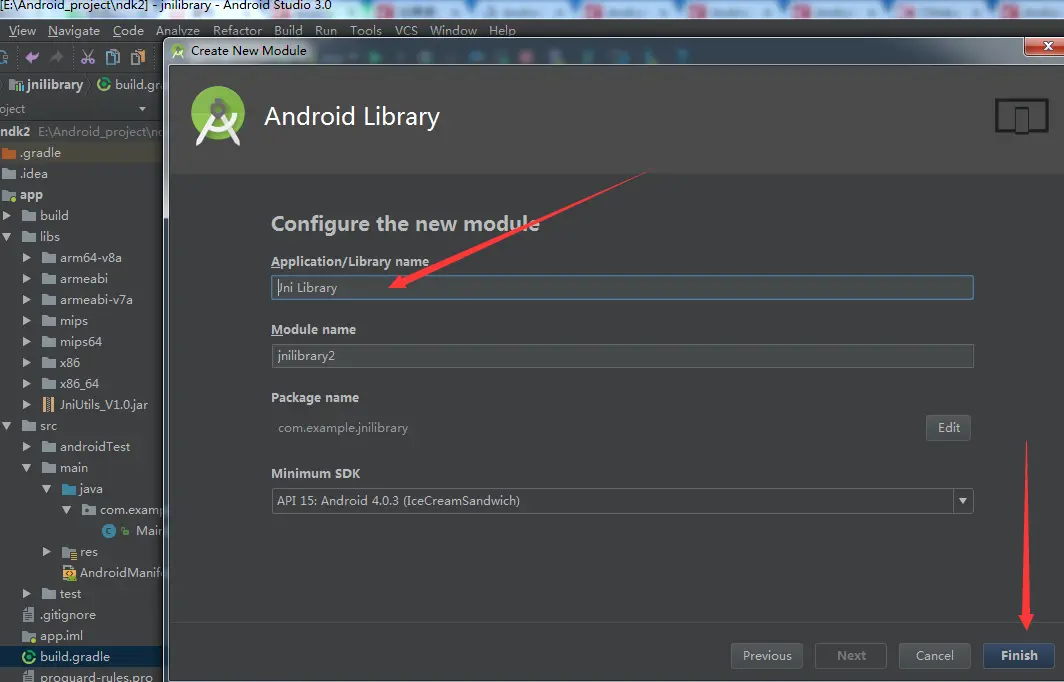Expand the mips64 folder

pos(26,341)
